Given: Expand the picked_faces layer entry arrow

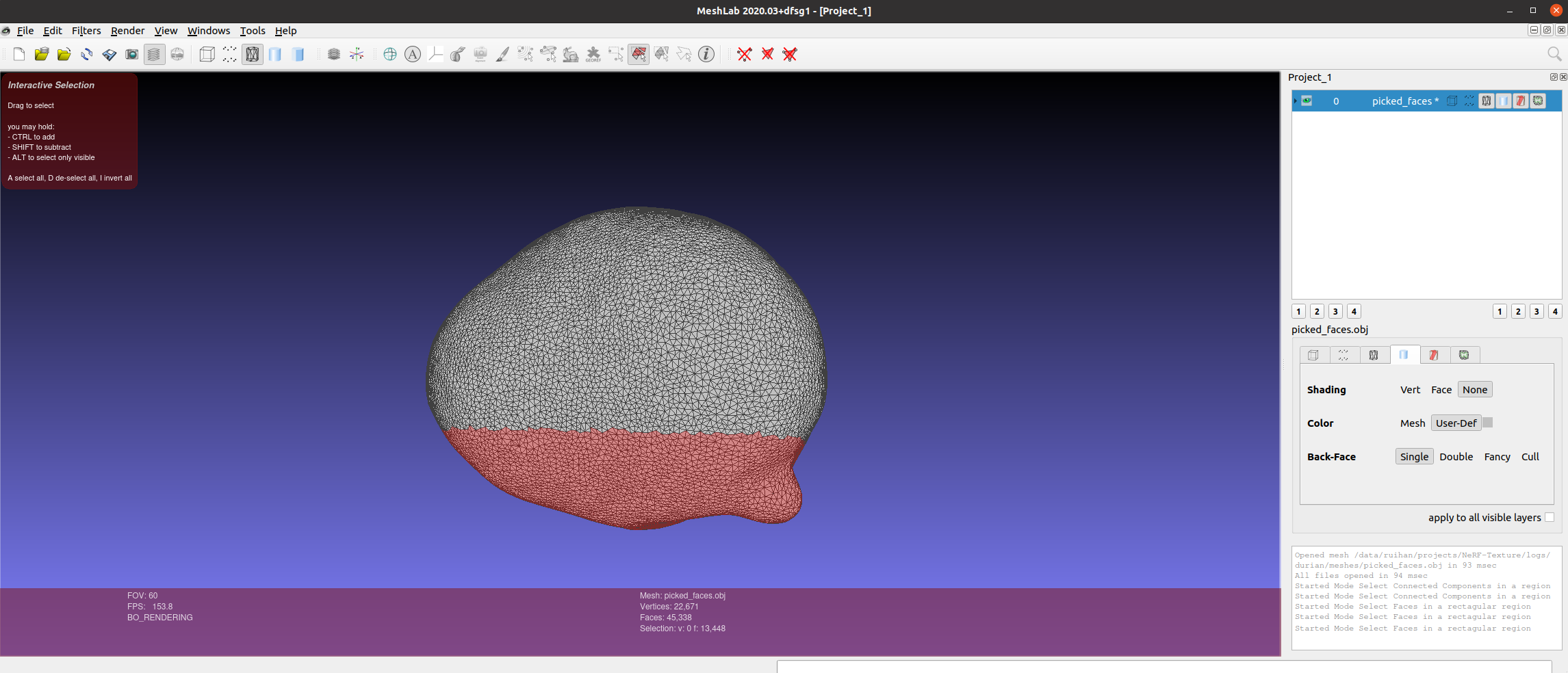Looking at the screenshot, I should 1294,101.
